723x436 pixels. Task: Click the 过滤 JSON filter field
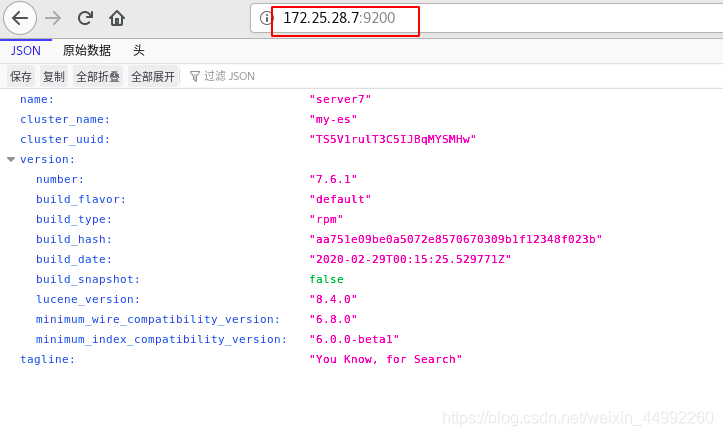click(x=229, y=77)
